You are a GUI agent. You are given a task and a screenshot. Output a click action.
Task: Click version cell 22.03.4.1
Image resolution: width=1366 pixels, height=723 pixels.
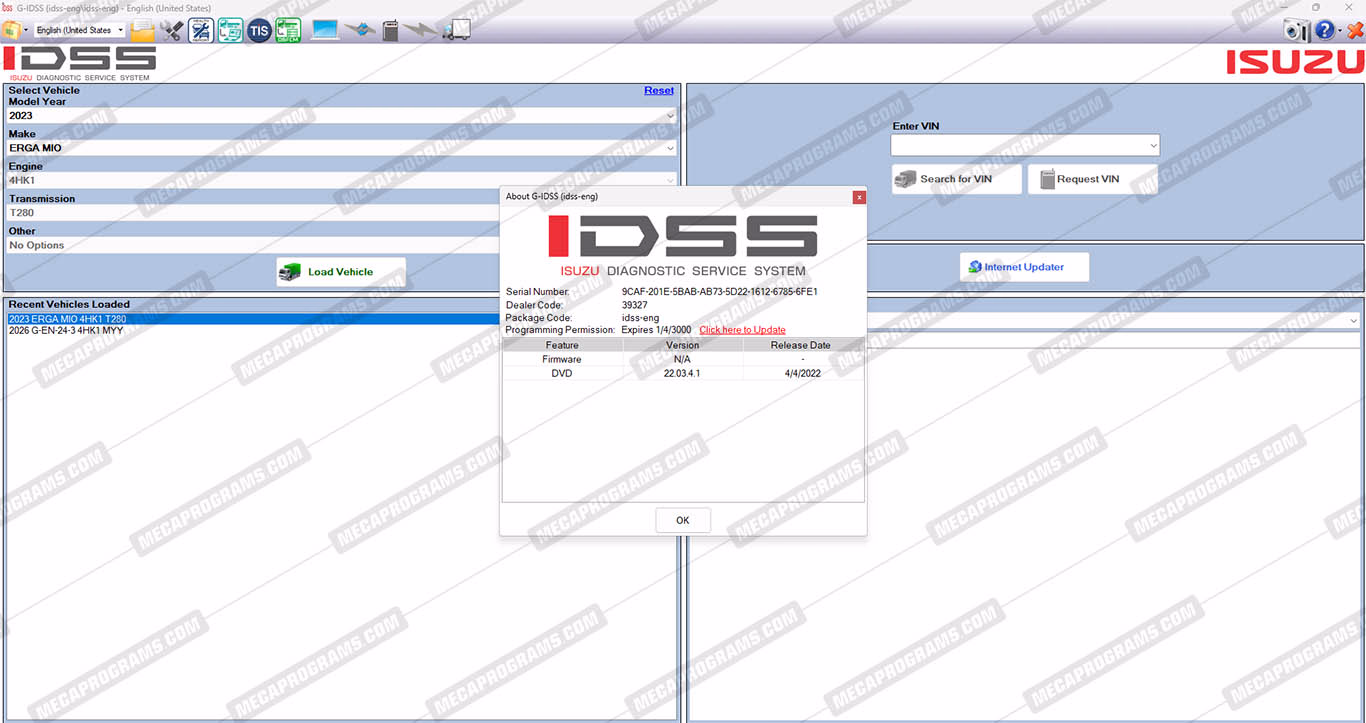coord(683,373)
